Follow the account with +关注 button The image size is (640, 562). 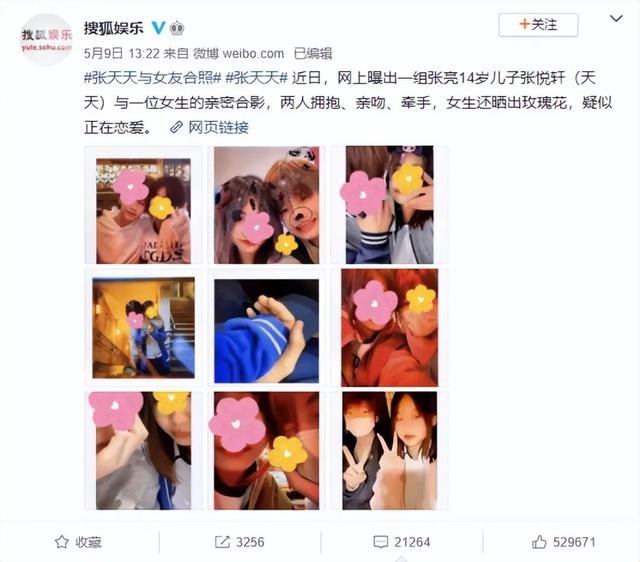(x=538, y=25)
